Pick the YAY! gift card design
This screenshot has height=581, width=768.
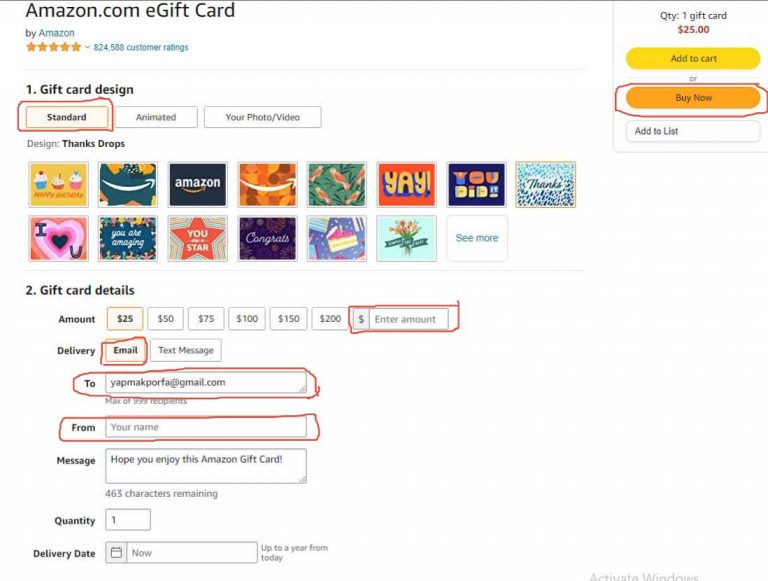coord(406,184)
